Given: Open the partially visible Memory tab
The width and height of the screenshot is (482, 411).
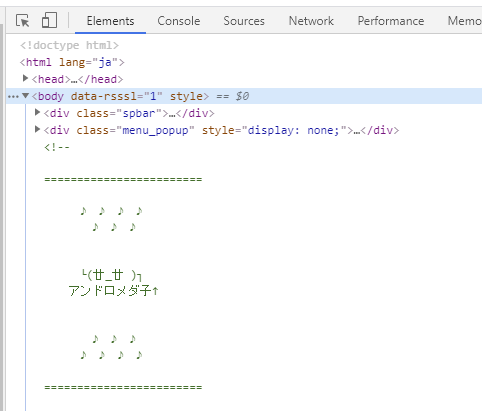Looking at the screenshot, I should [464, 21].
